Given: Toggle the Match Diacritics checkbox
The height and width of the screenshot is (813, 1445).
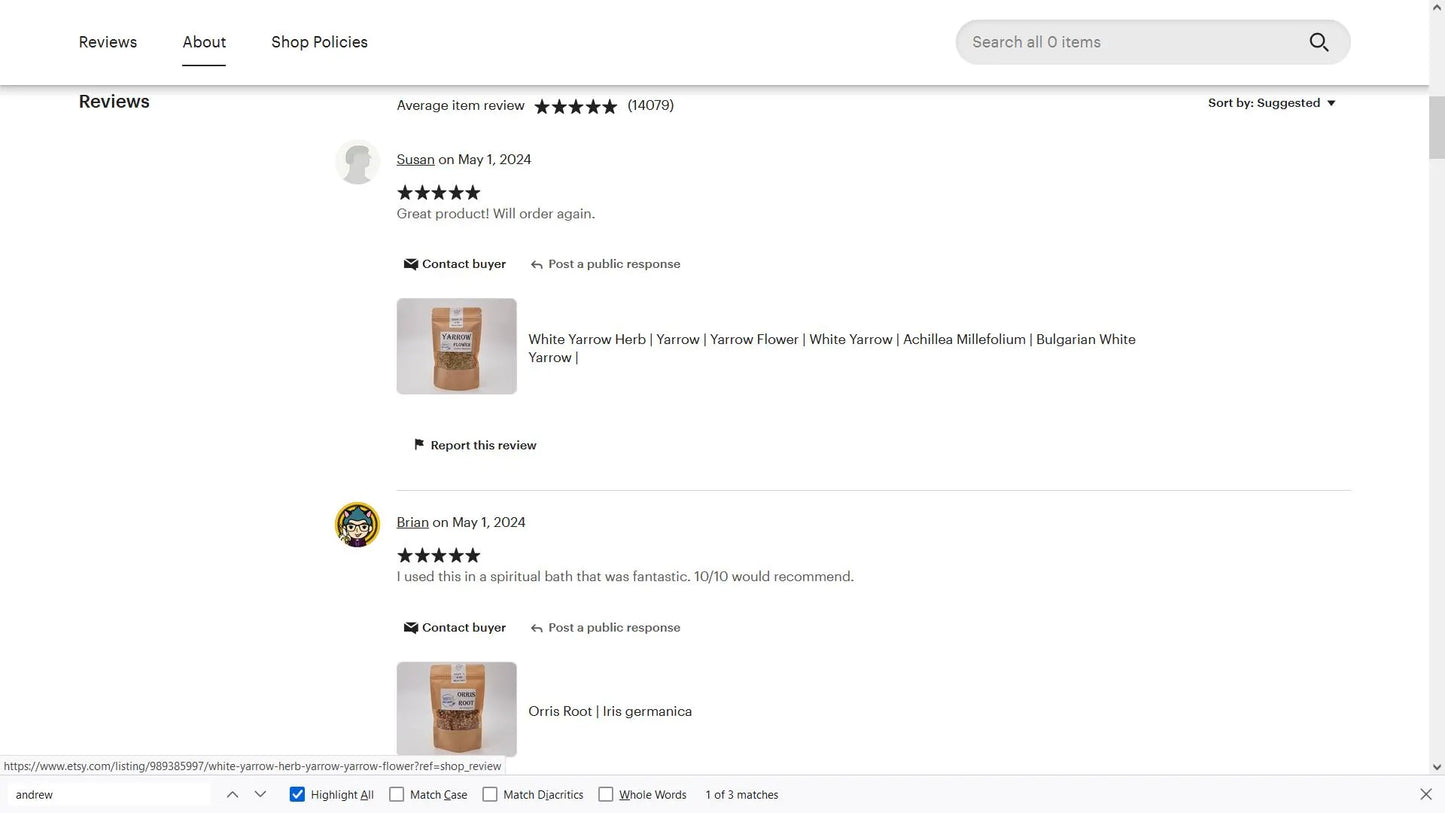Looking at the screenshot, I should (490, 794).
